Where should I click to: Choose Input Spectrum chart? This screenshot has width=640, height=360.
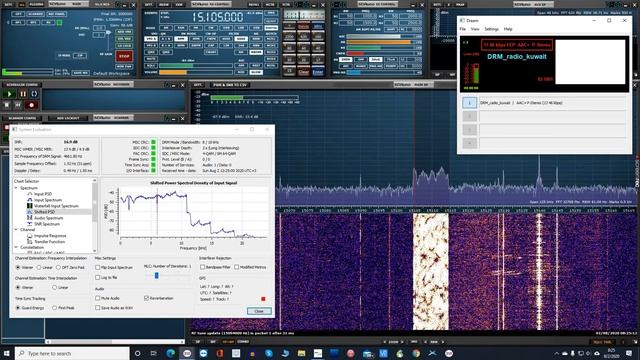(48, 200)
